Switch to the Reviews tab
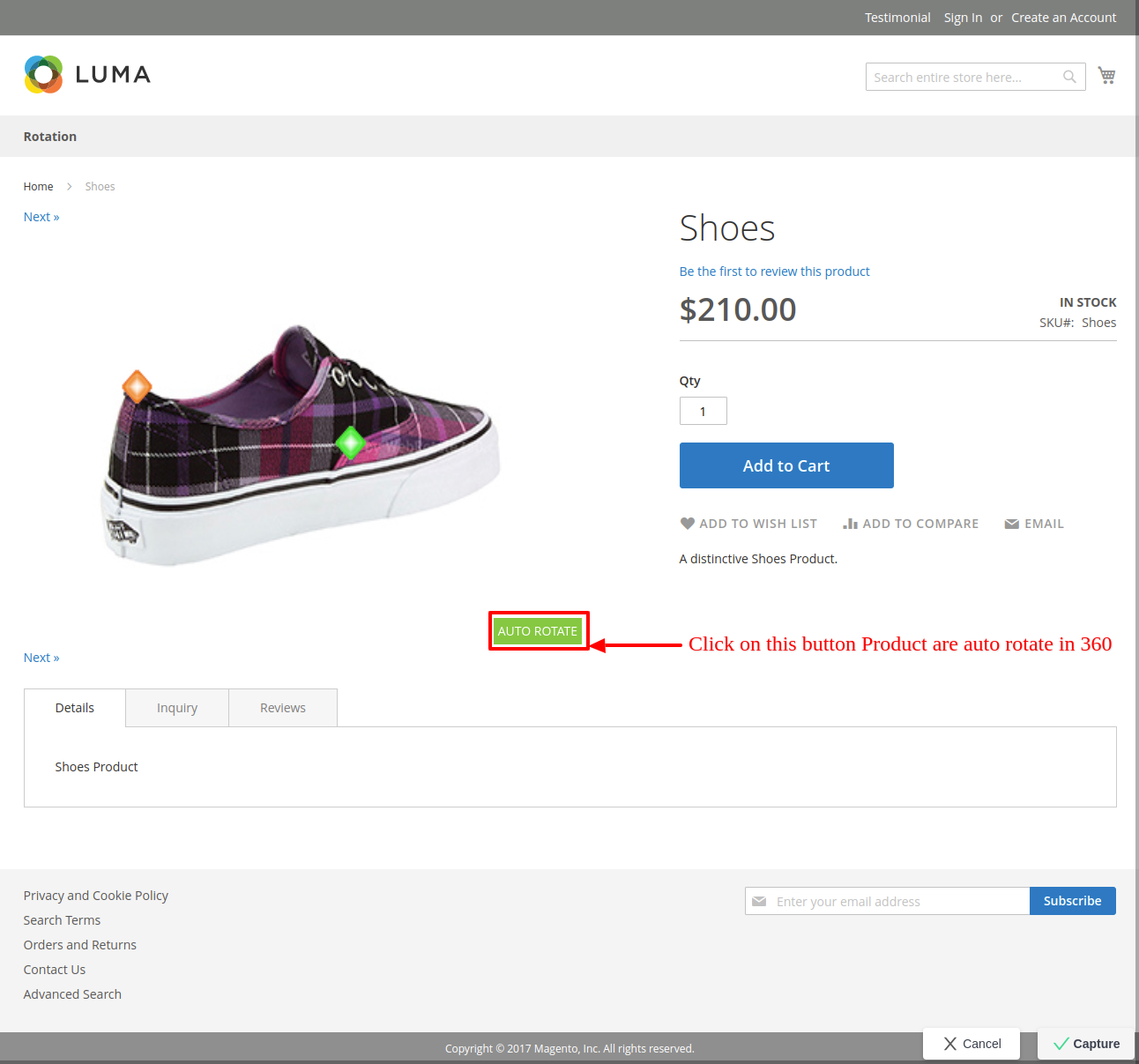Viewport: 1139px width, 1064px height. [283, 708]
